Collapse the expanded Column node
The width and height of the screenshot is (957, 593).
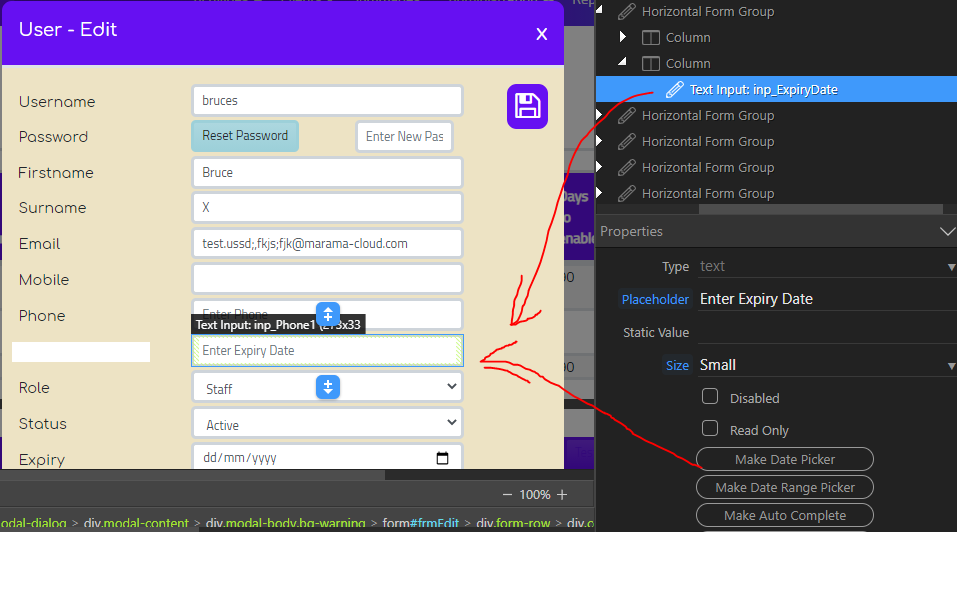coord(622,62)
